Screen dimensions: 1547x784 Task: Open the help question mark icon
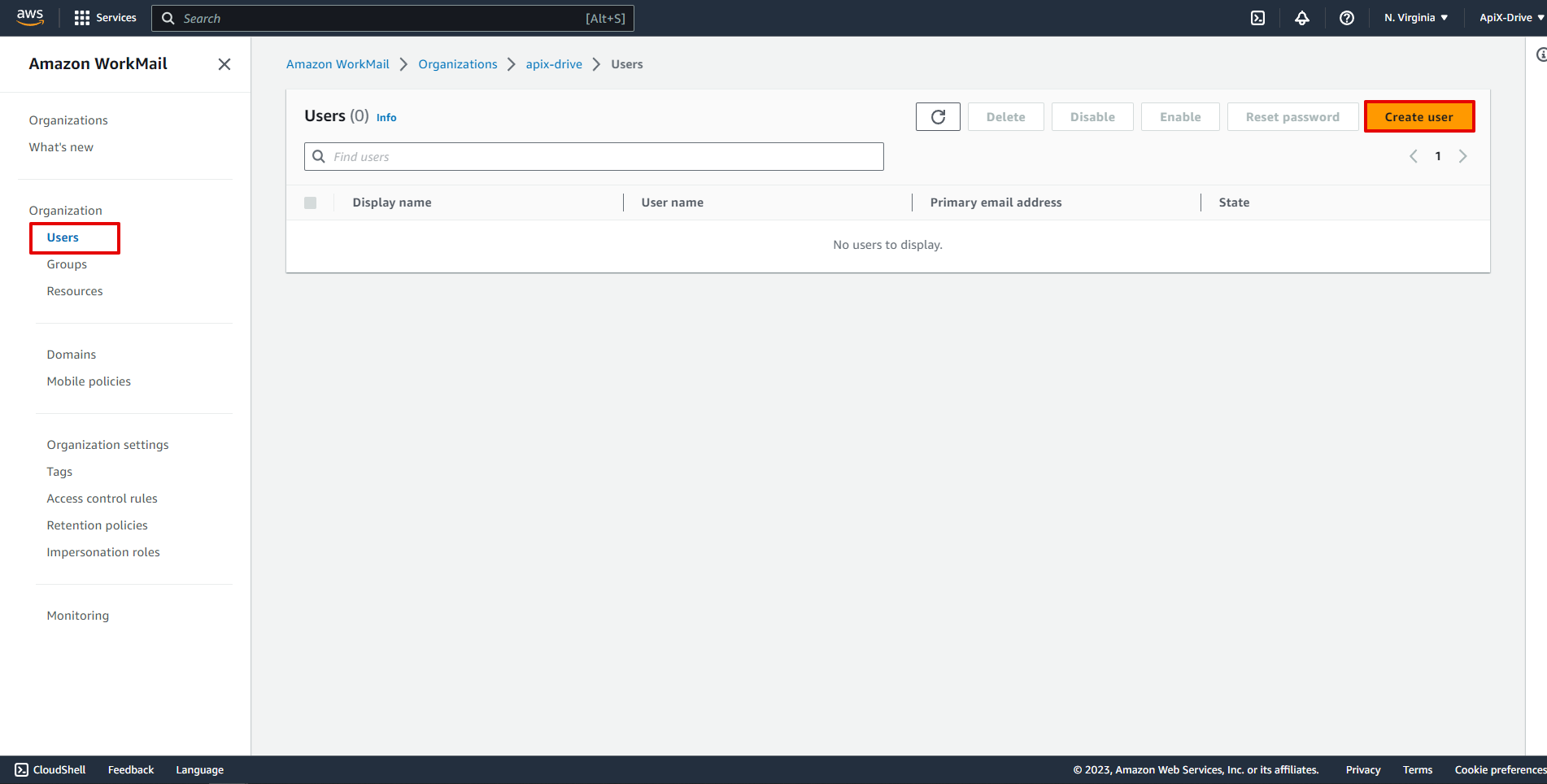pyautogui.click(x=1347, y=18)
